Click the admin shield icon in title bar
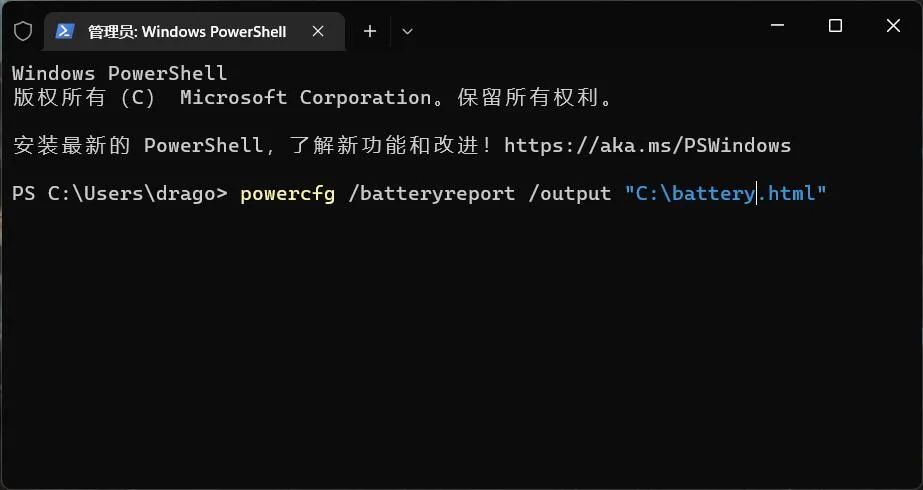The image size is (923, 490). pos(23,31)
